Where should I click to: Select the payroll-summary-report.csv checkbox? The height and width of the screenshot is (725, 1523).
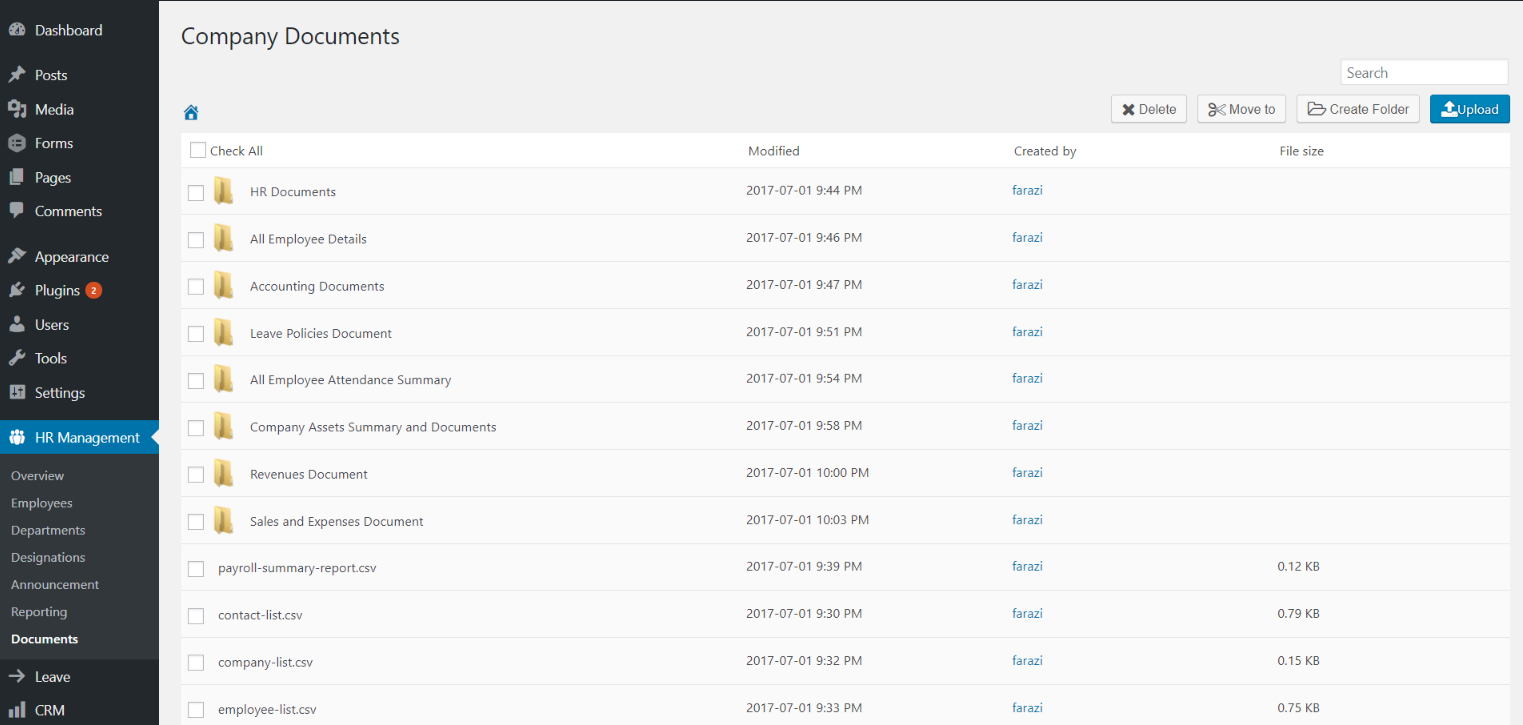pyautogui.click(x=196, y=569)
